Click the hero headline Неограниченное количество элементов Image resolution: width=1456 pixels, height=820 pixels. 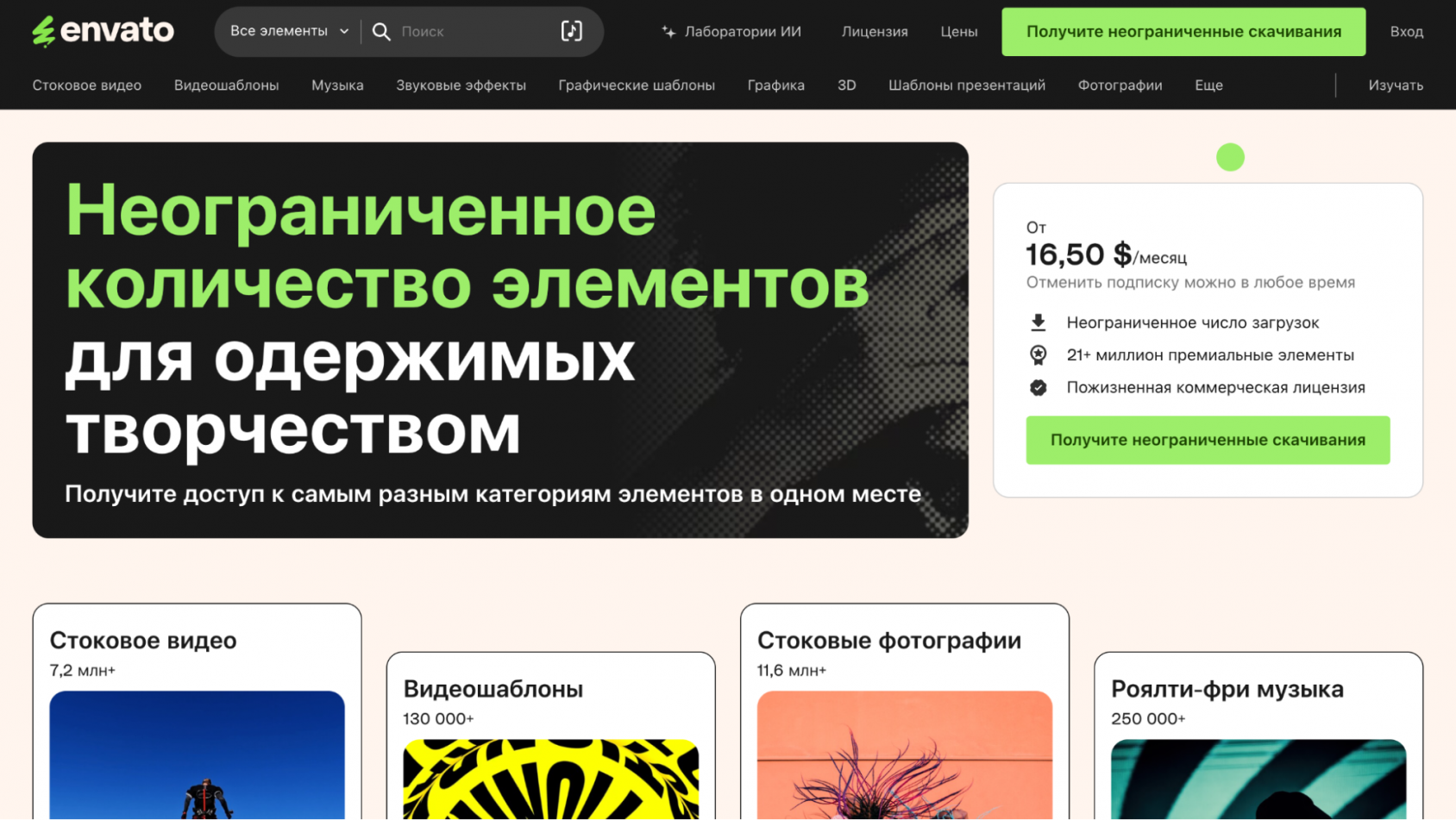[468, 246]
